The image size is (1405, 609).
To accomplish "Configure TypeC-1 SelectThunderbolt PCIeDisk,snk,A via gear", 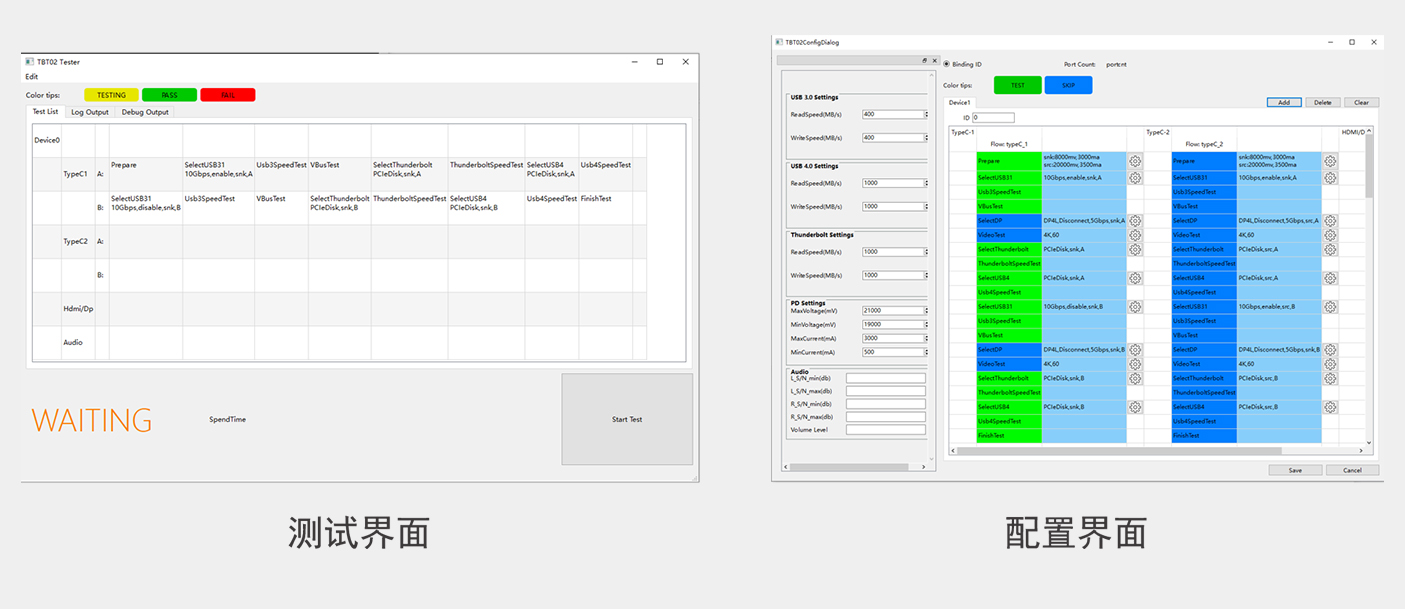I will pos(1135,249).
